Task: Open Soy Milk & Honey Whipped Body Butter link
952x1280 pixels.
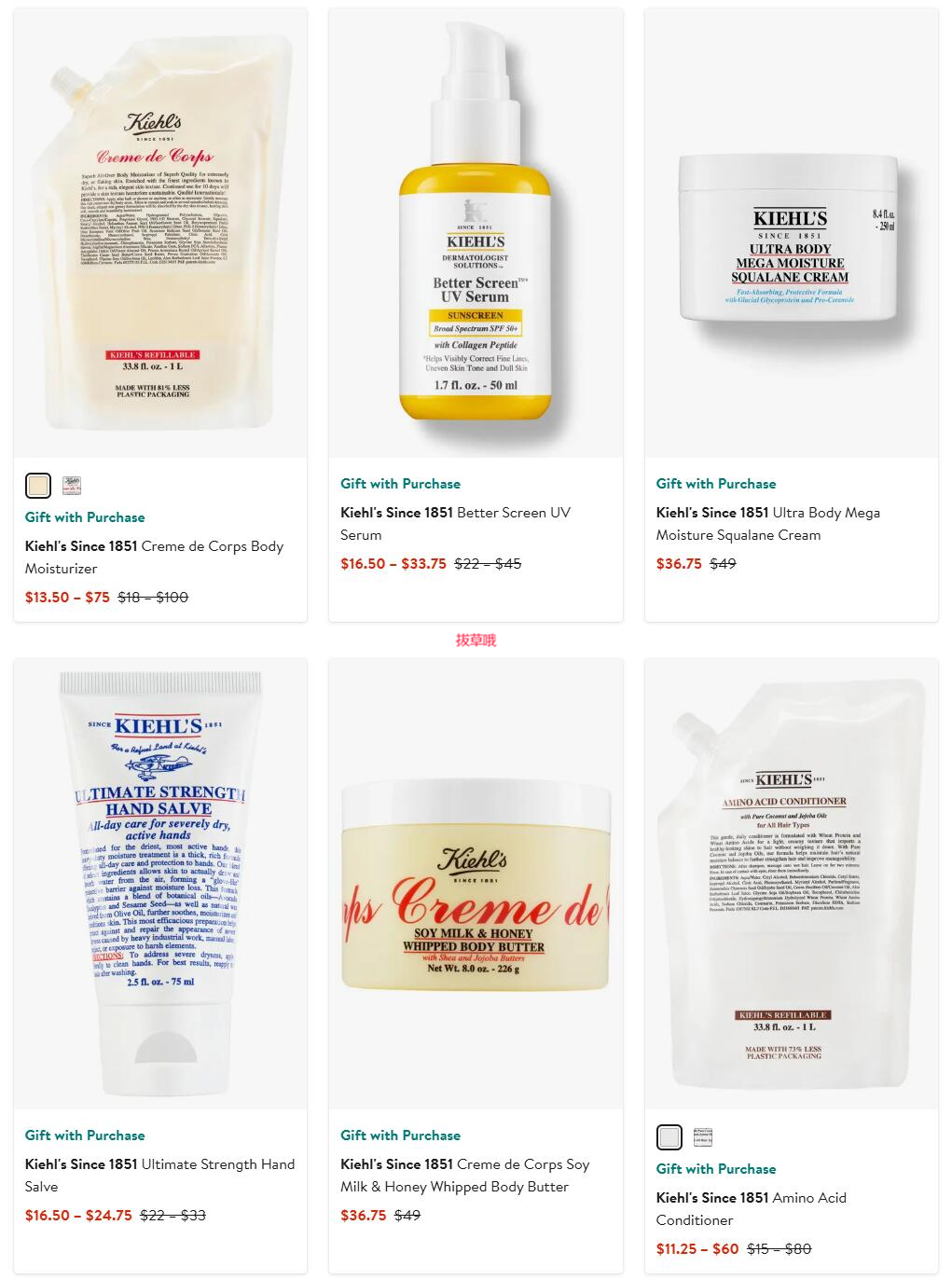Action: 465,1176
